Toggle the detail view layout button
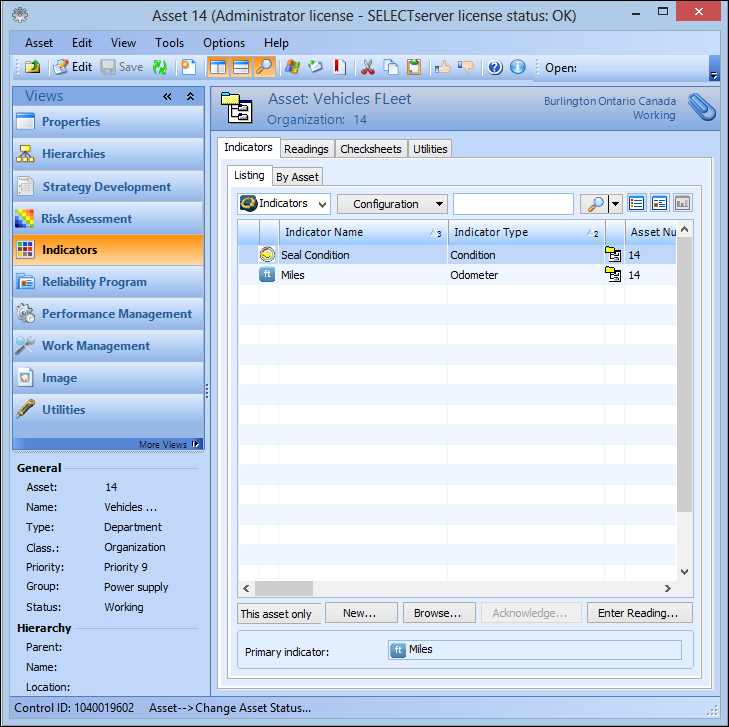 click(x=659, y=204)
